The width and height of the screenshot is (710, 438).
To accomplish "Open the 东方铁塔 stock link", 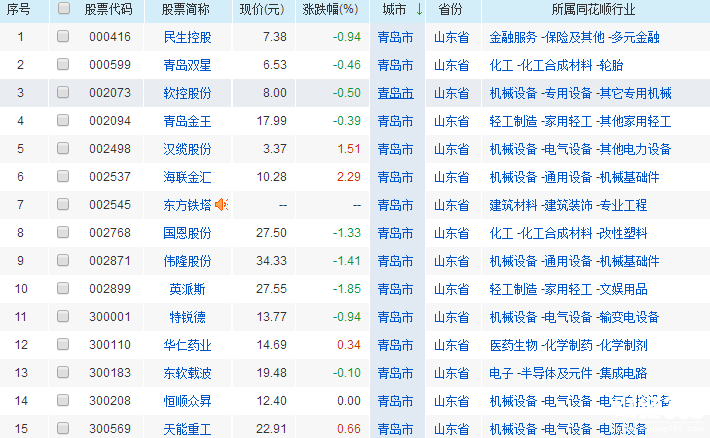I will pyautogui.click(x=187, y=205).
